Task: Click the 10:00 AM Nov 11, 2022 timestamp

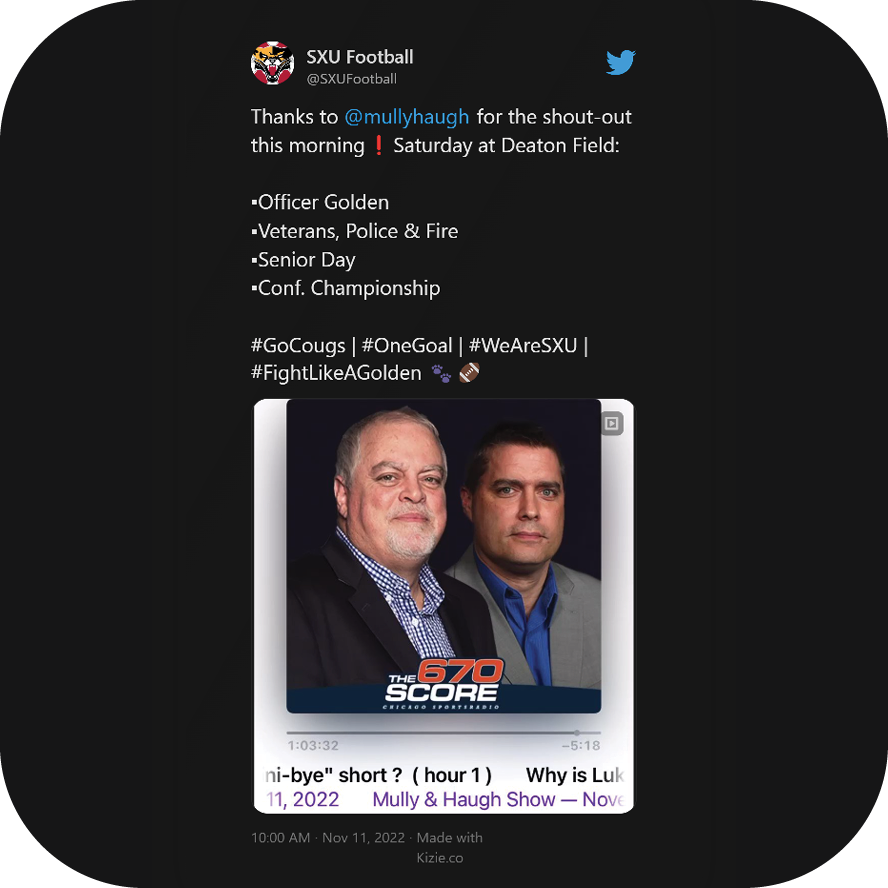Action: coord(328,838)
